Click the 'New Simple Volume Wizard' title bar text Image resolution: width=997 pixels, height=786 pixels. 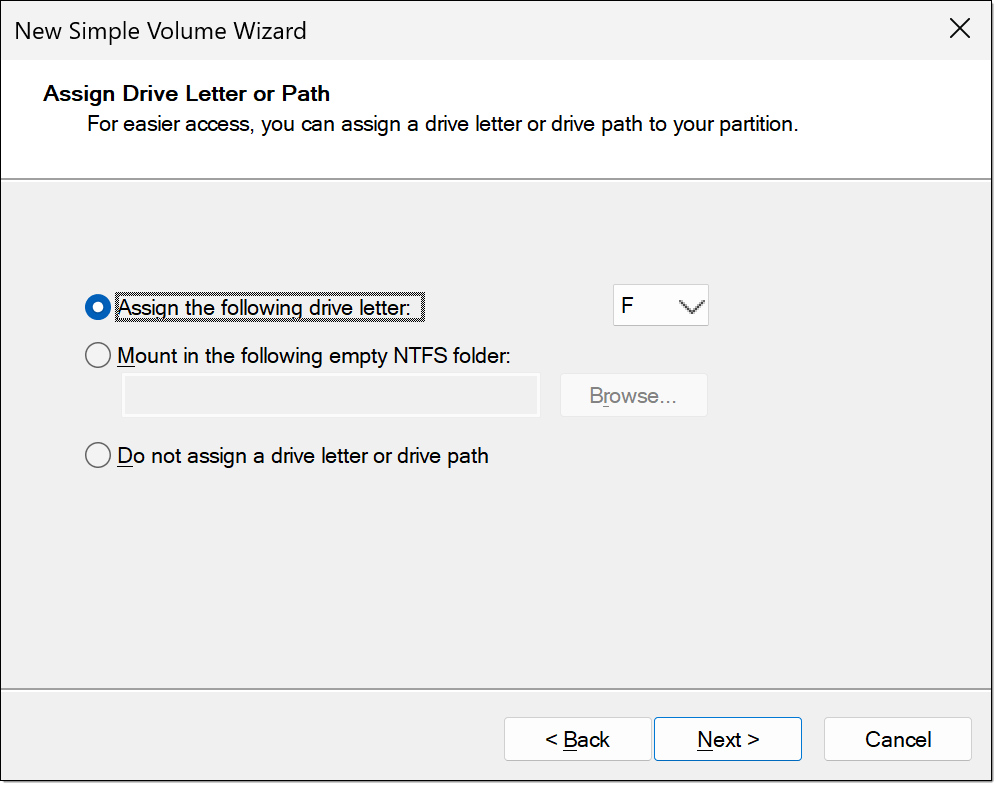[x=161, y=30]
